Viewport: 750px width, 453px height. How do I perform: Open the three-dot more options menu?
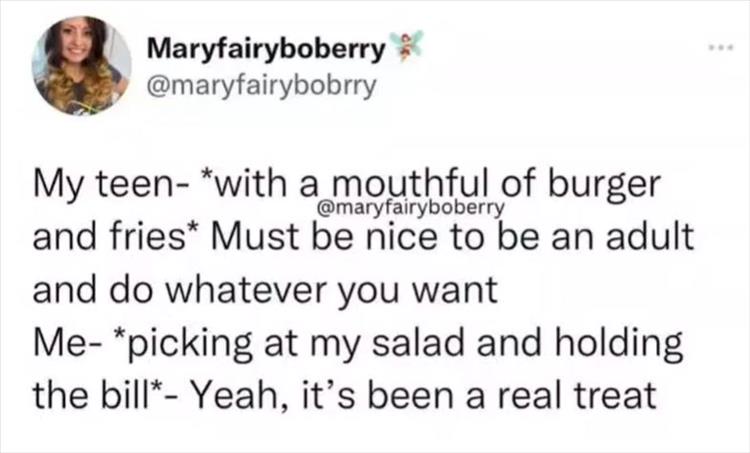coord(714,47)
